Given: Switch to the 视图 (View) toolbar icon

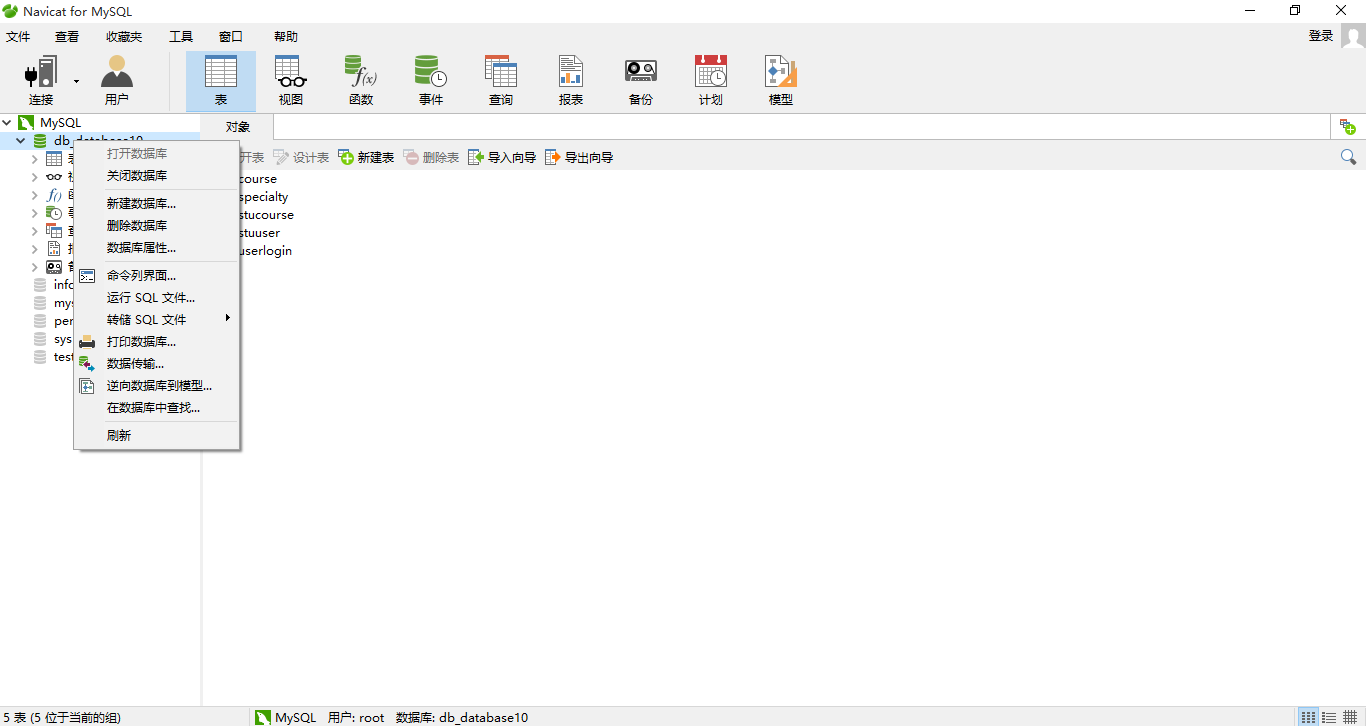Looking at the screenshot, I should (291, 81).
